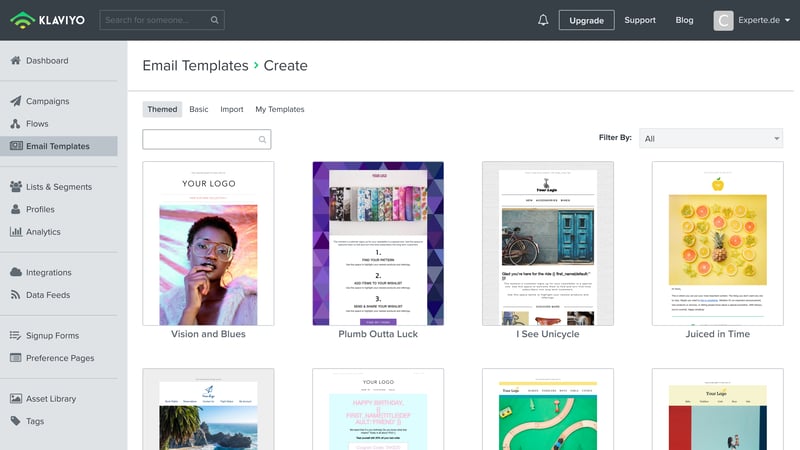800x450 pixels.
Task: Click the Upgrade button
Action: [x=586, y=20]
